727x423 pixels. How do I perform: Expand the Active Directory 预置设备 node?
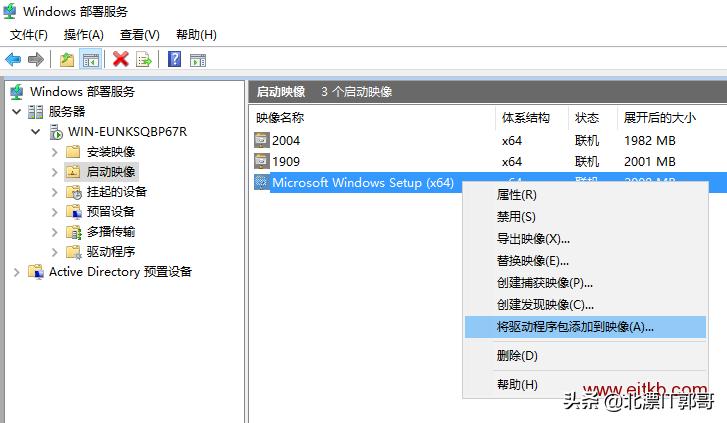point(17,272)
